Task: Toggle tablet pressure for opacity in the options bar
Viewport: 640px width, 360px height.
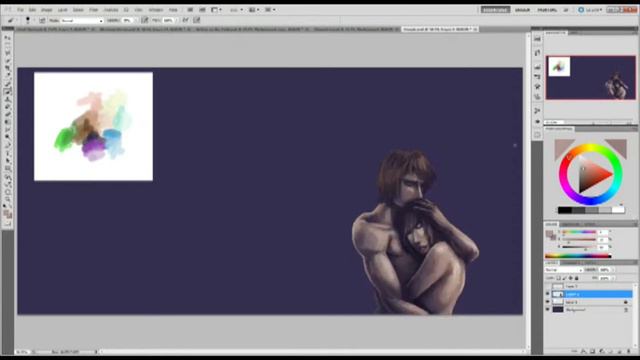Action: click(145, 20)
